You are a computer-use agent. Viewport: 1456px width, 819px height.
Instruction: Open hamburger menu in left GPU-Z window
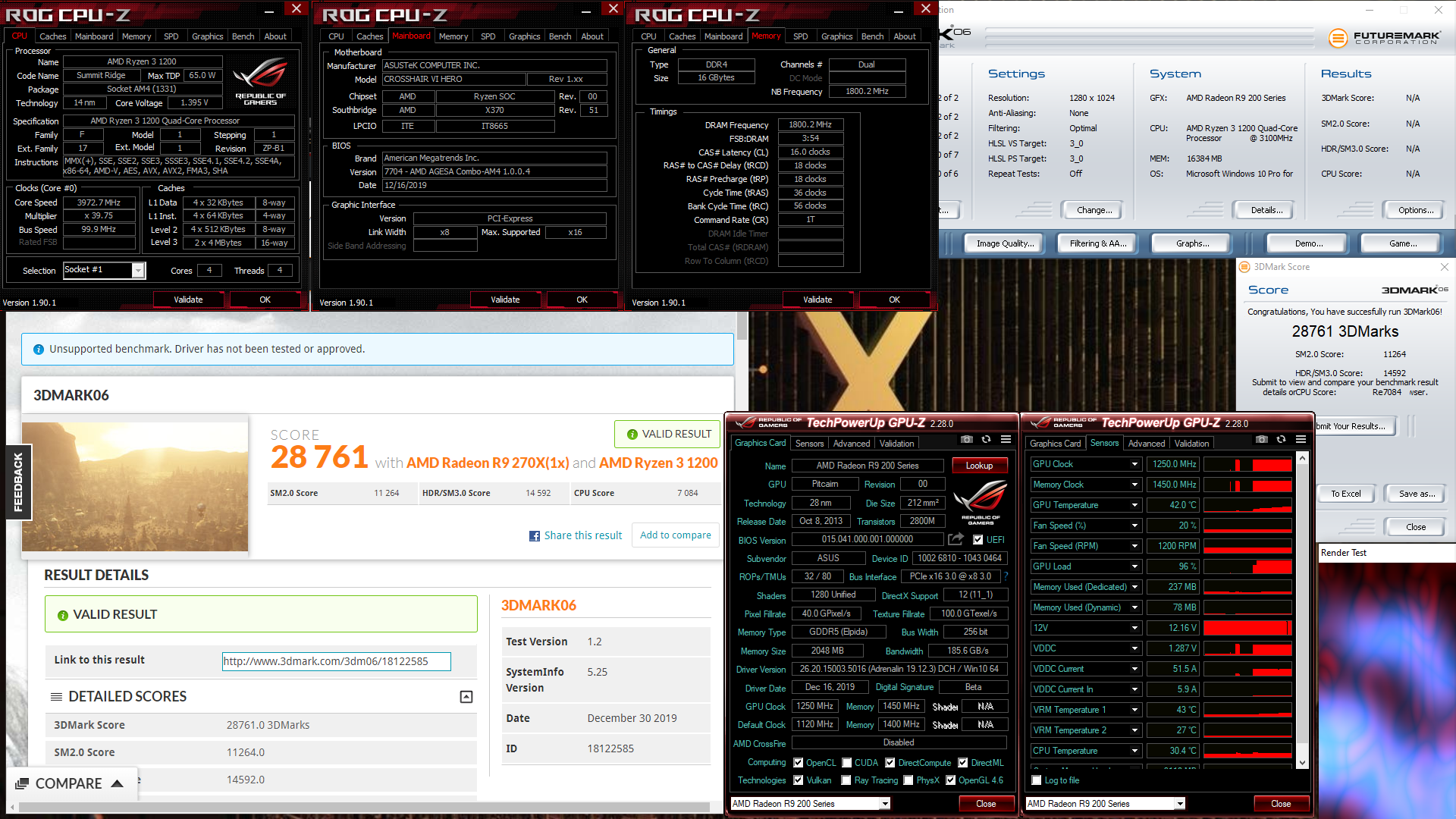[1006, 440]
